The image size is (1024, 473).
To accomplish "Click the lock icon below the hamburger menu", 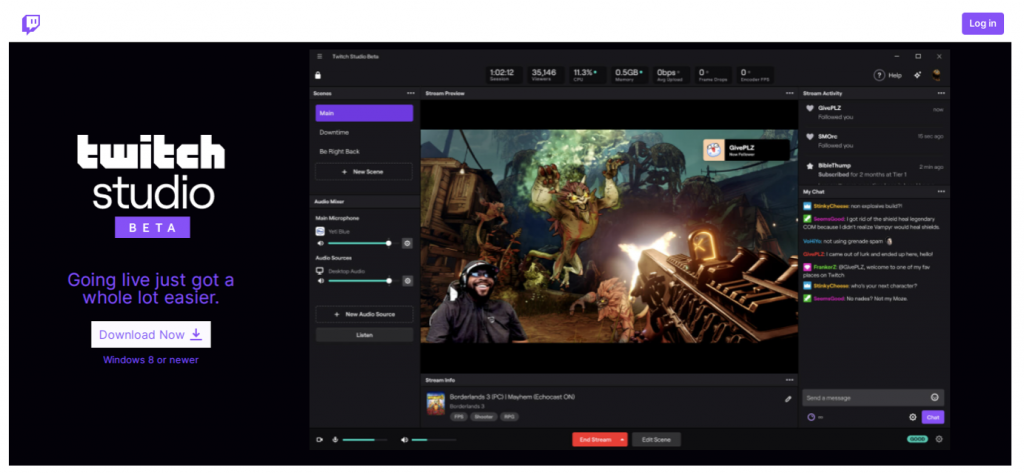I will 318,75.
